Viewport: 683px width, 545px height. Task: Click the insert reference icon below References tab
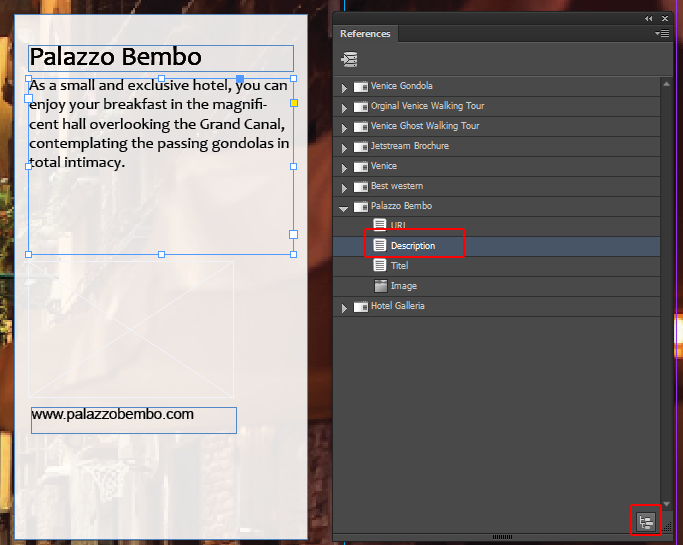tap(349, 60)
